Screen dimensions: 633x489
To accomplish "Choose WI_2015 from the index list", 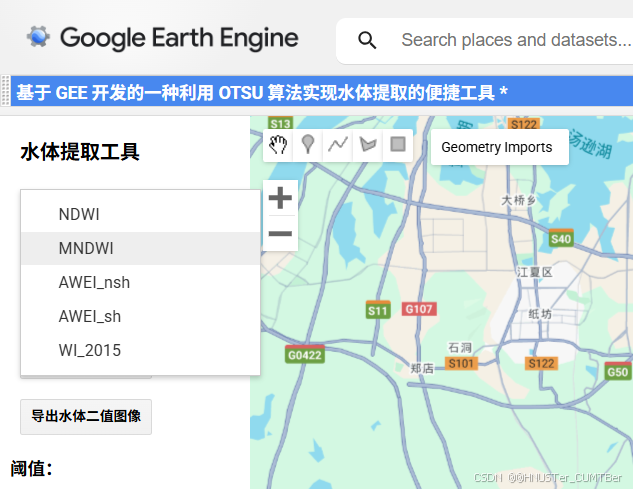I will point(140,350).
